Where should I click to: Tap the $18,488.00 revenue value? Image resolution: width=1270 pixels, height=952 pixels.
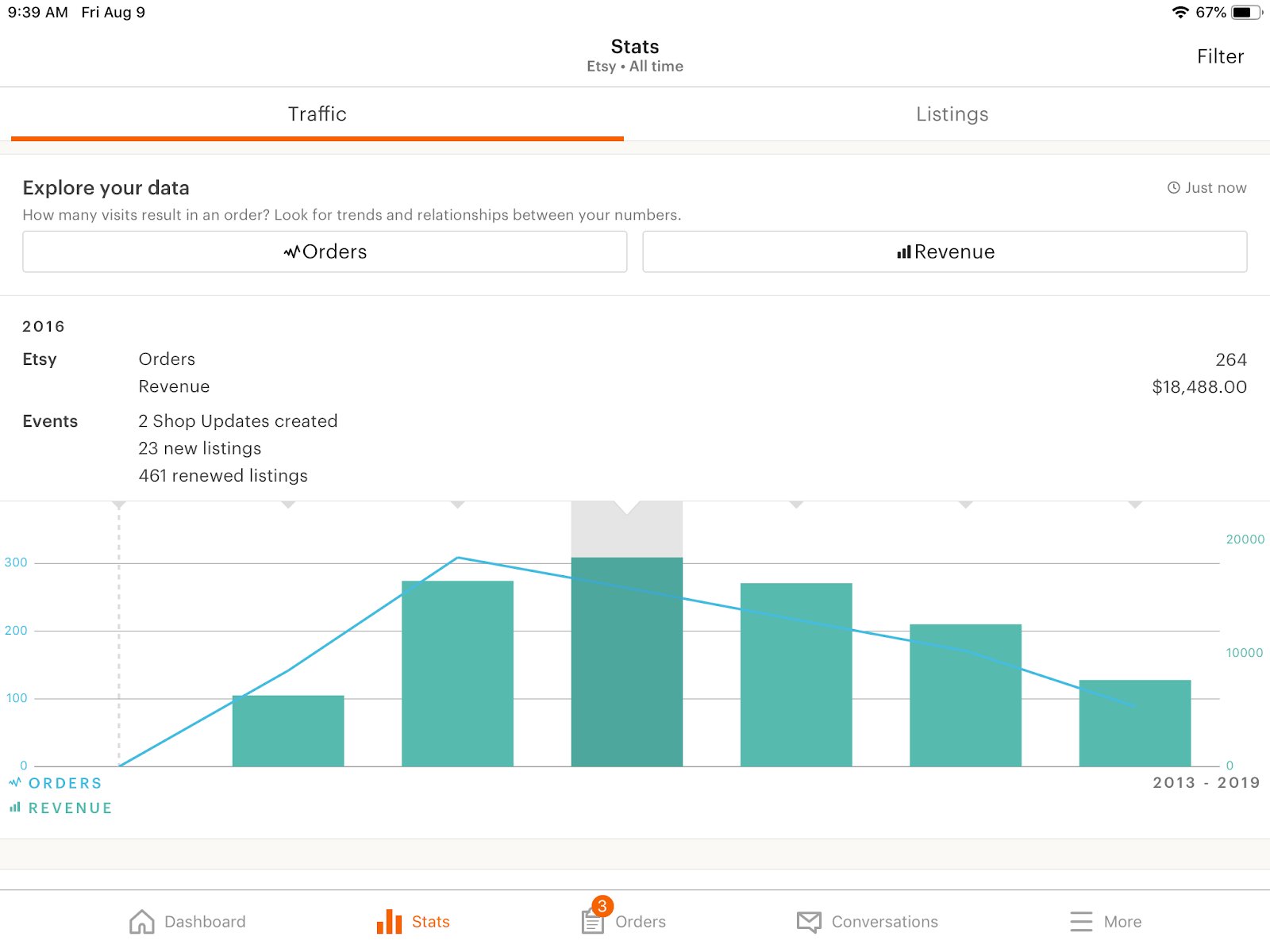click(1199, 387)
